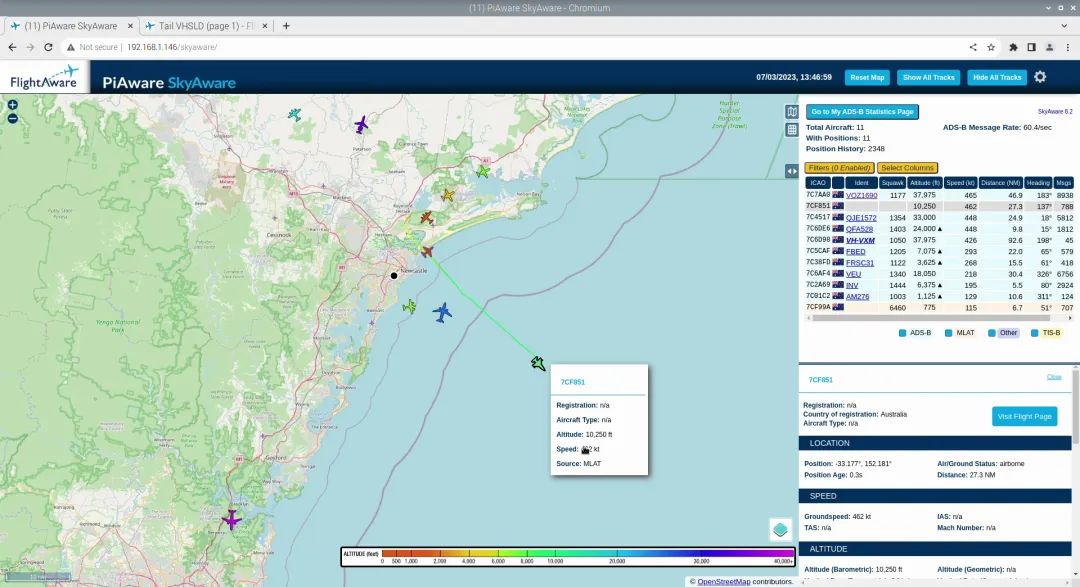Click the map-view icon at the map's top right
Viewport: 1080px width, 587px height.
pos(792,112)
